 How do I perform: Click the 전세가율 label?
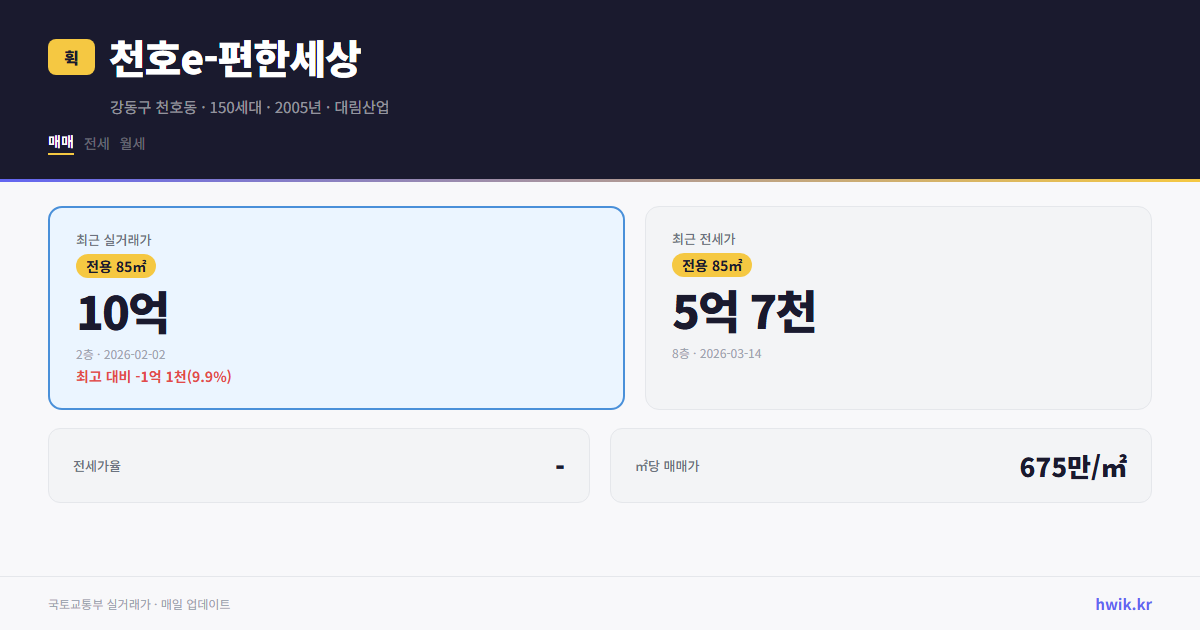point(97,466)
